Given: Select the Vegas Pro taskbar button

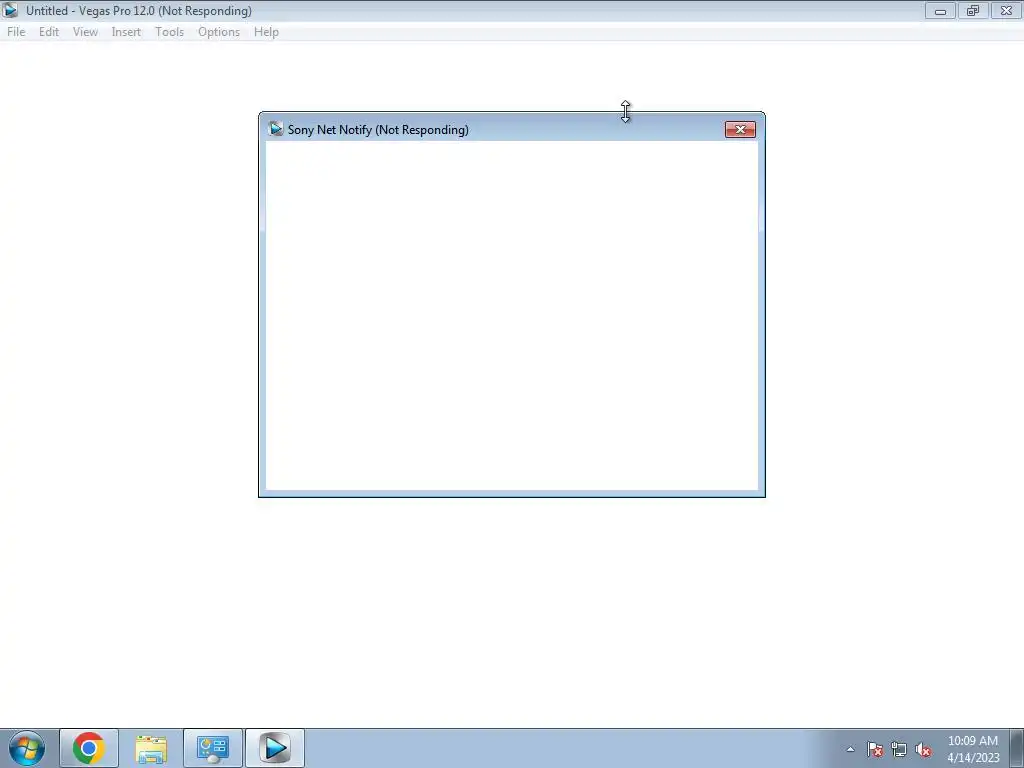Looking at the screenshot, I should click(274, 748).
